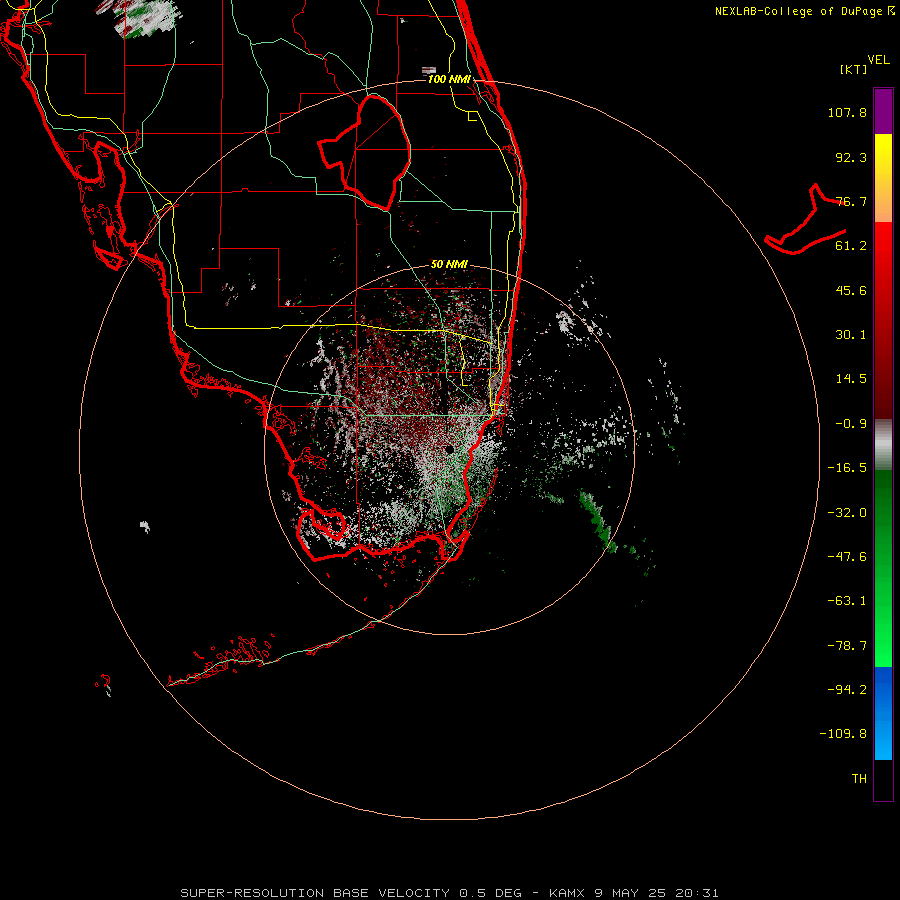Click the 14.5 velocity scale value

851,379
